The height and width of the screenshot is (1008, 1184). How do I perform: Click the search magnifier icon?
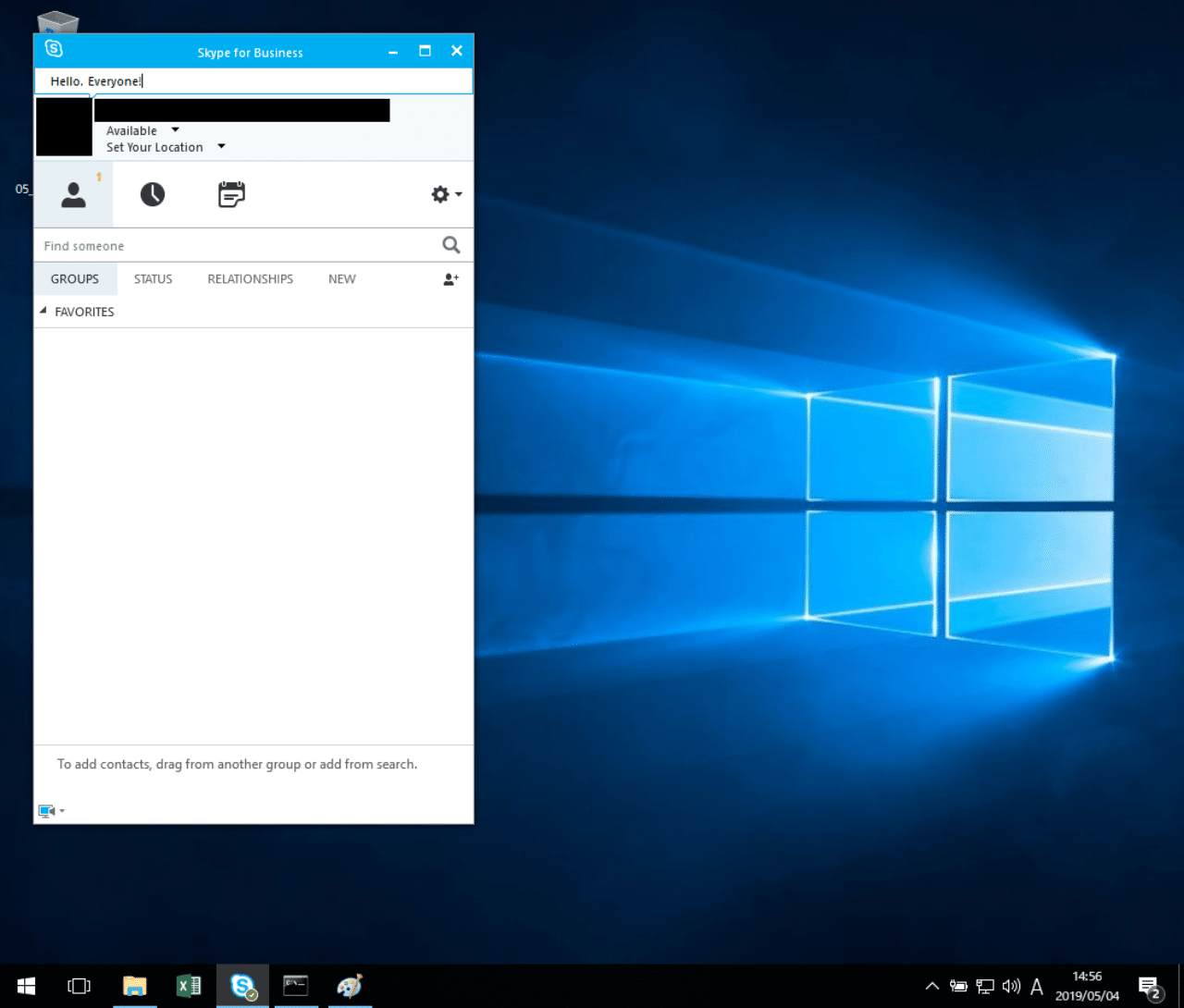(x=451, y=245)
